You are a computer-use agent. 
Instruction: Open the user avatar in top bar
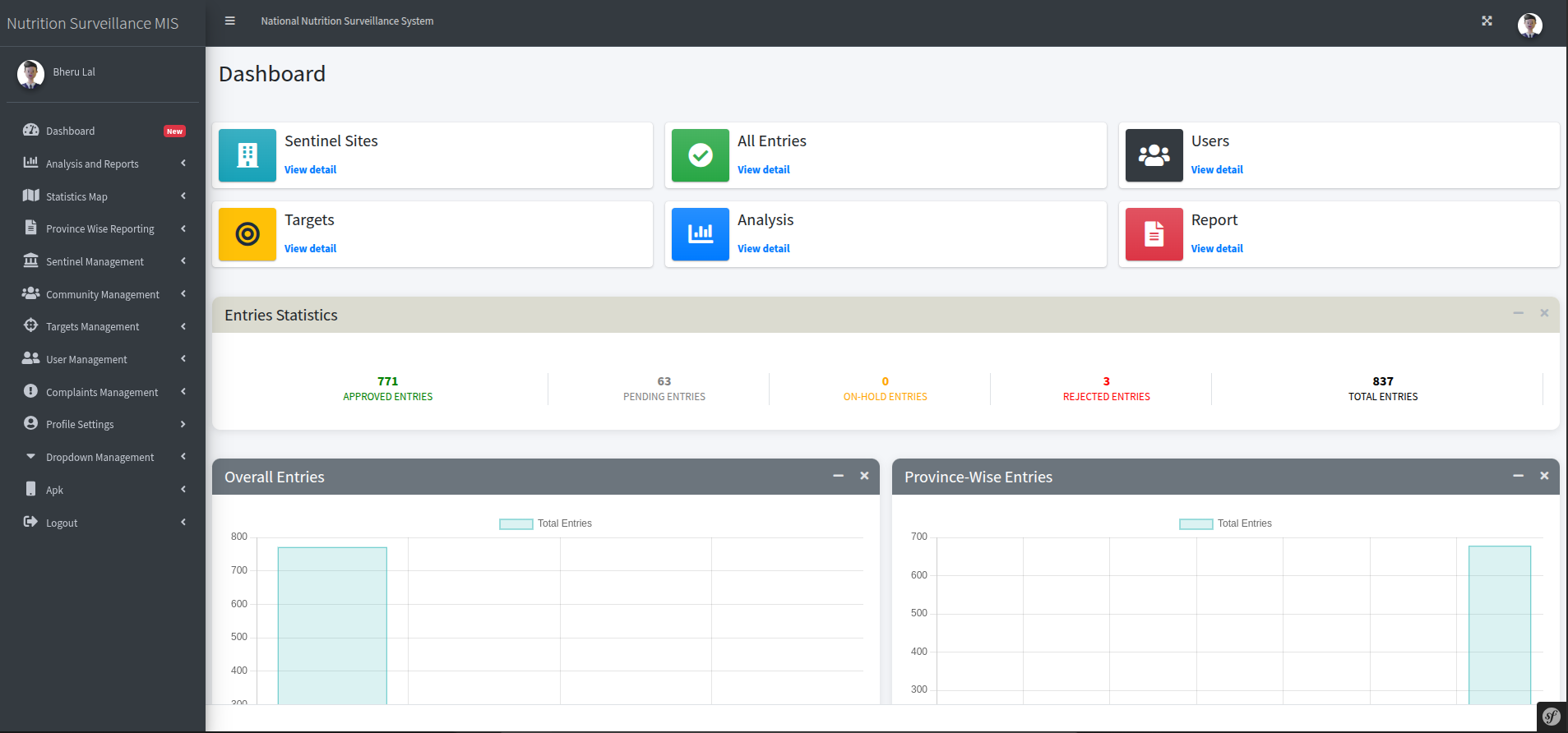tap(1529, 25)
